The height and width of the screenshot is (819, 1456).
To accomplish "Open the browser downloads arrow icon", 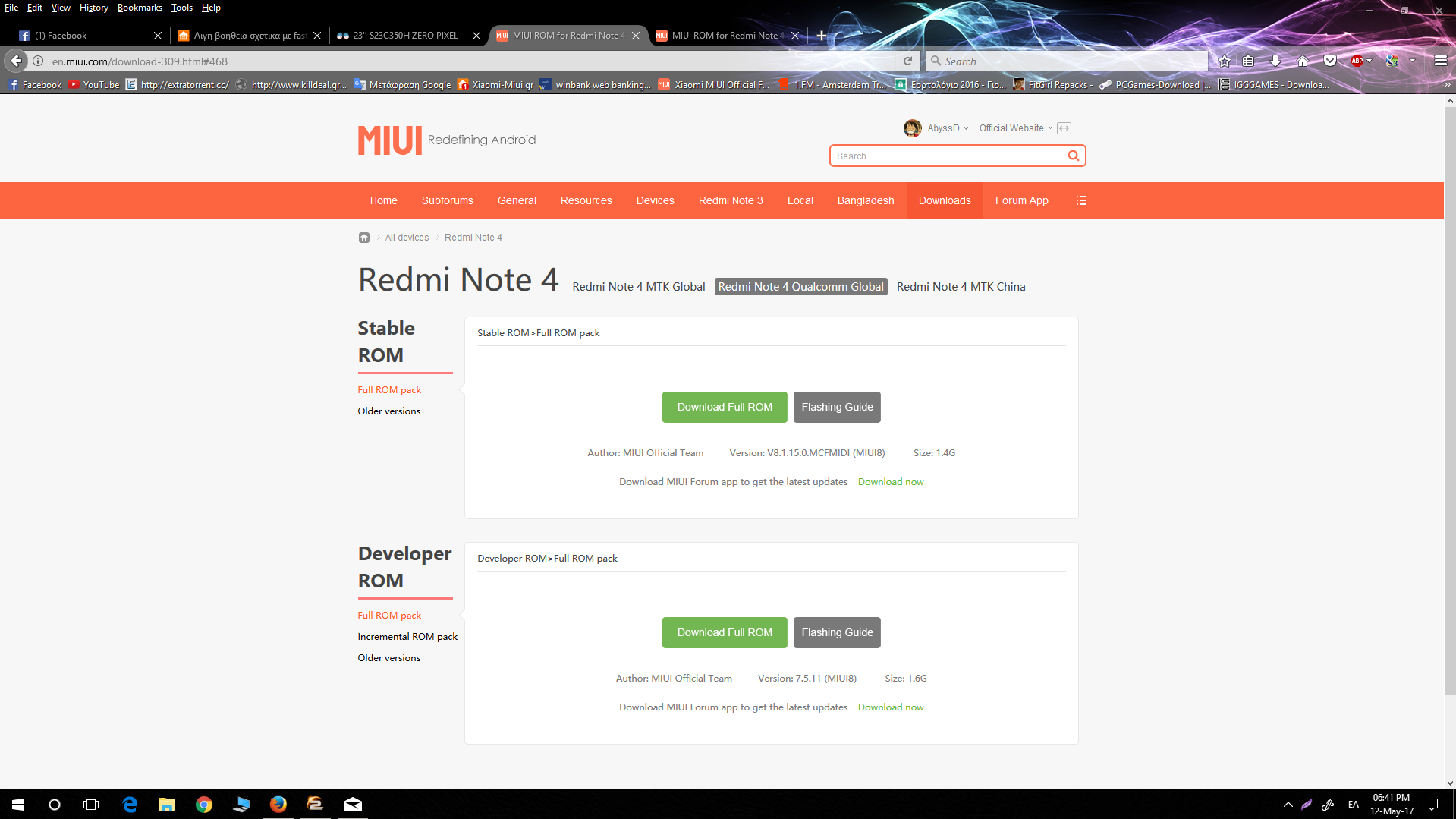I will click(1275, 61).
